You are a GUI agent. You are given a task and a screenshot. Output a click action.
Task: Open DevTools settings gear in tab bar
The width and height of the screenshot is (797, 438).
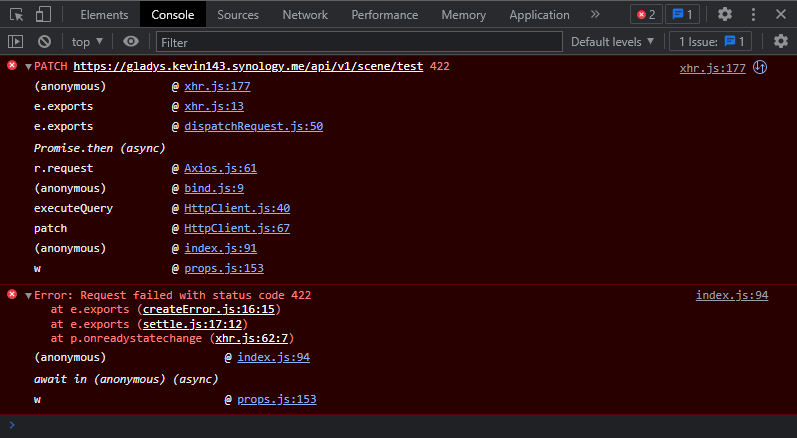tap(725, 14)
